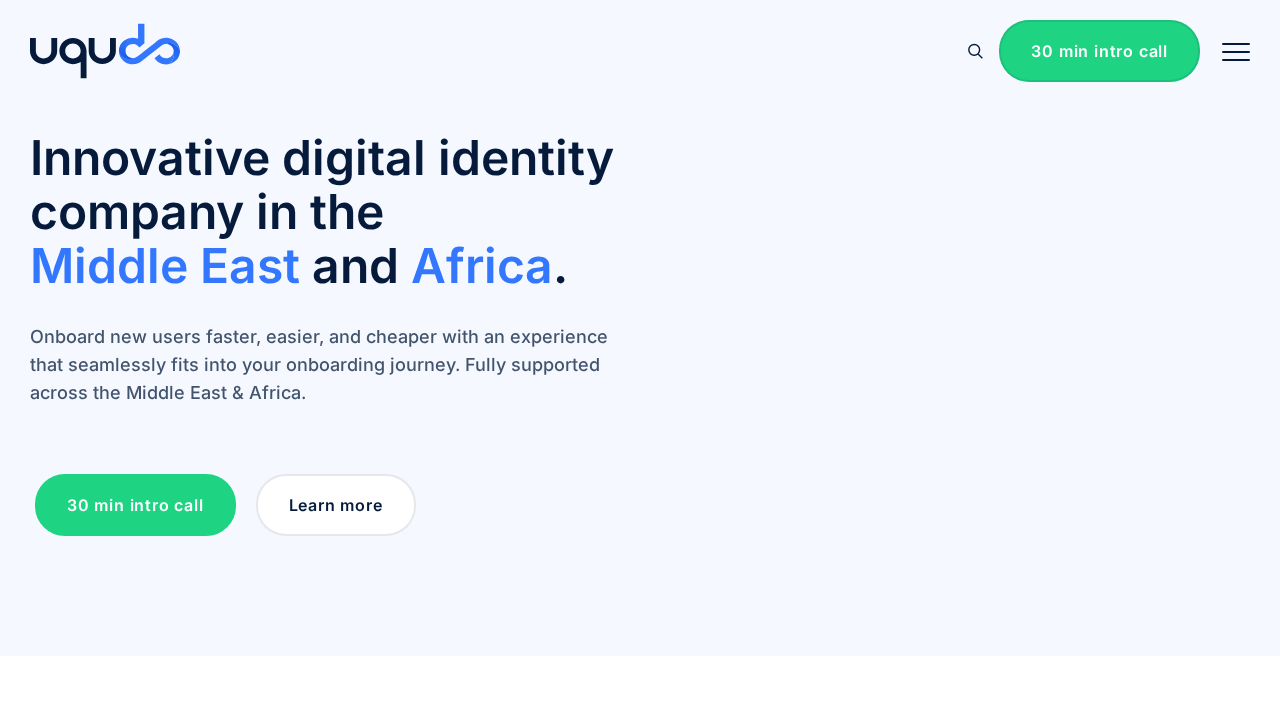
Task: Click "across the Middle East & Africa." paragraph line
Action: tap(168, 392)
